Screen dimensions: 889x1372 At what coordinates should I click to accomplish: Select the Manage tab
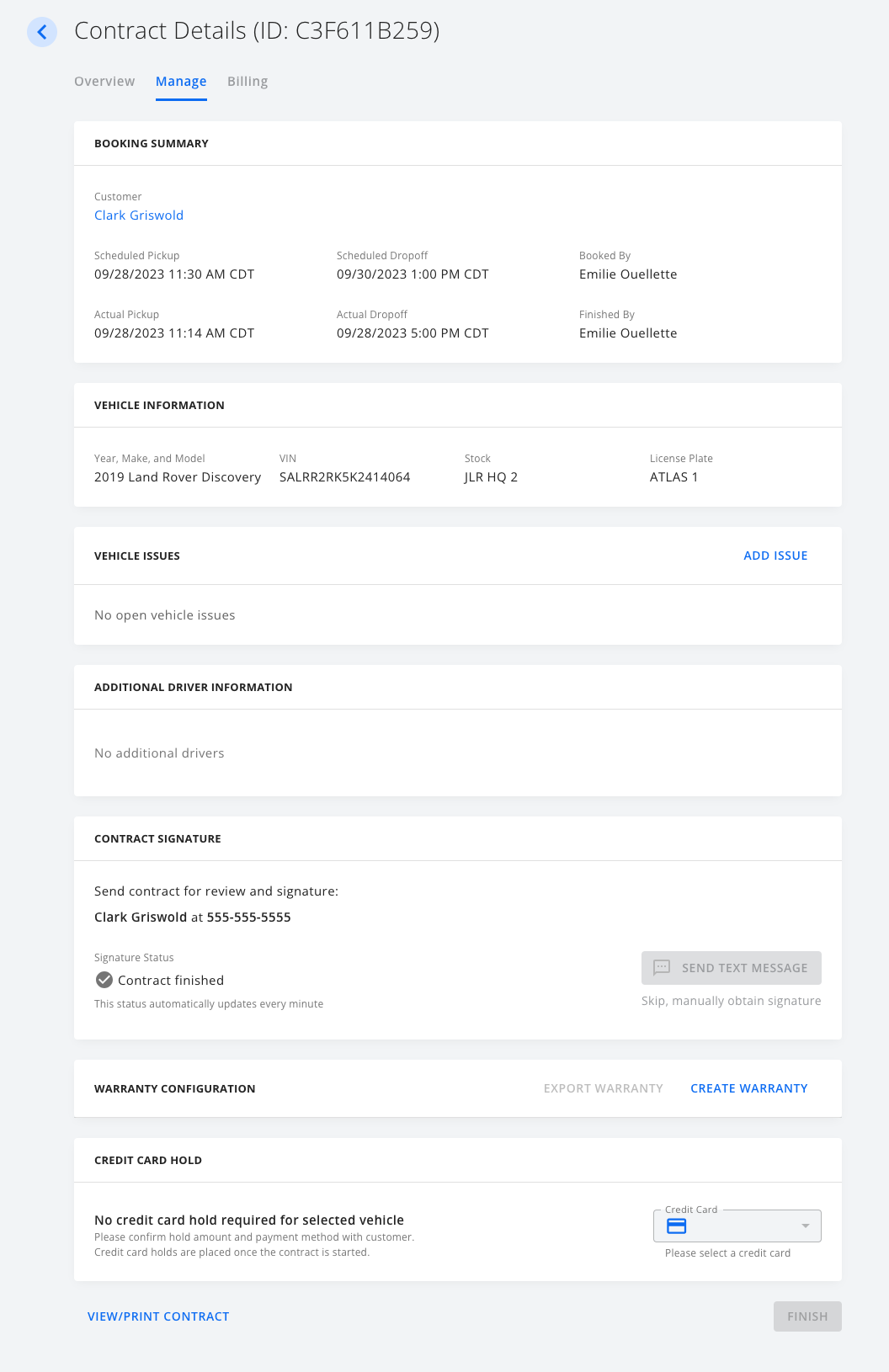tap(181, 82)
